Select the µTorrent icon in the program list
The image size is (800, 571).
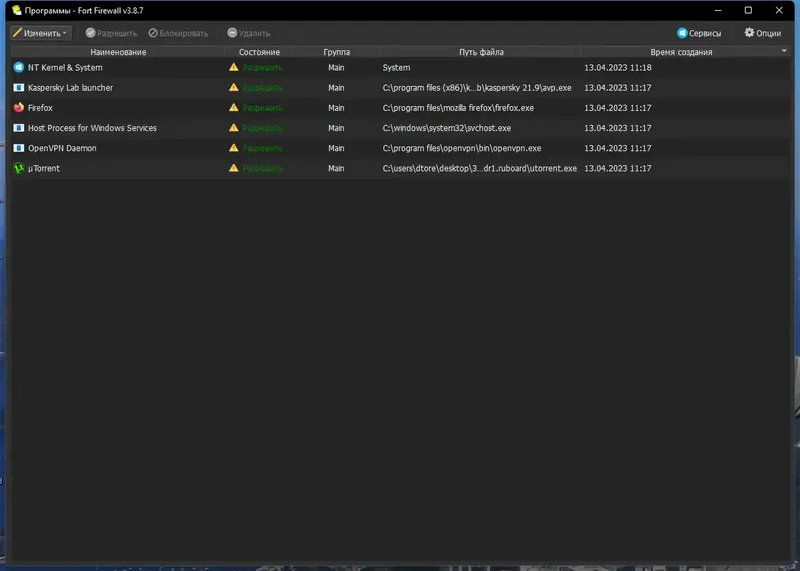tap(19, 168)
